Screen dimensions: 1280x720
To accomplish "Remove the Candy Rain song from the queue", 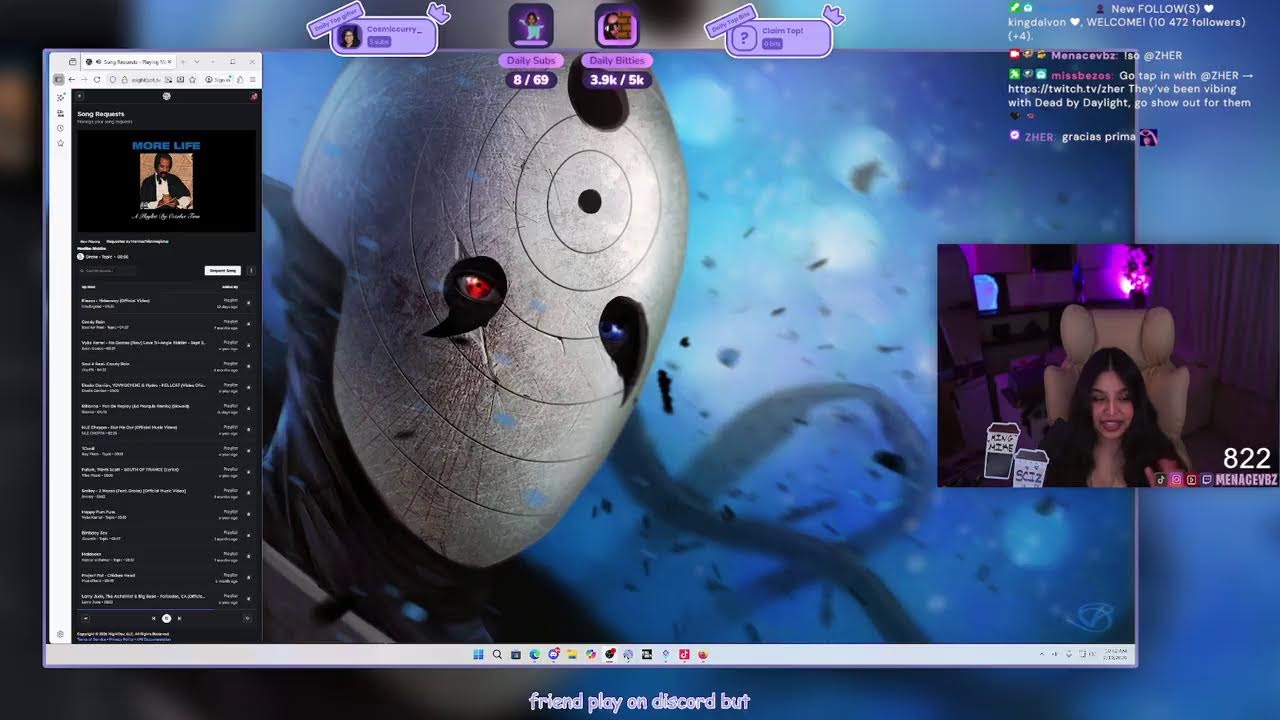I will pyautogui.click(x=249, y=324).
